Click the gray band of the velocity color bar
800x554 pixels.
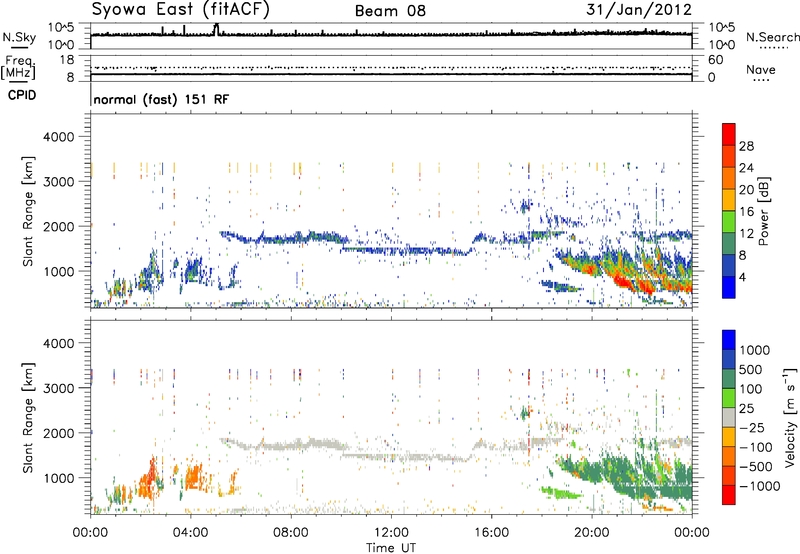(x=729, y=418)
